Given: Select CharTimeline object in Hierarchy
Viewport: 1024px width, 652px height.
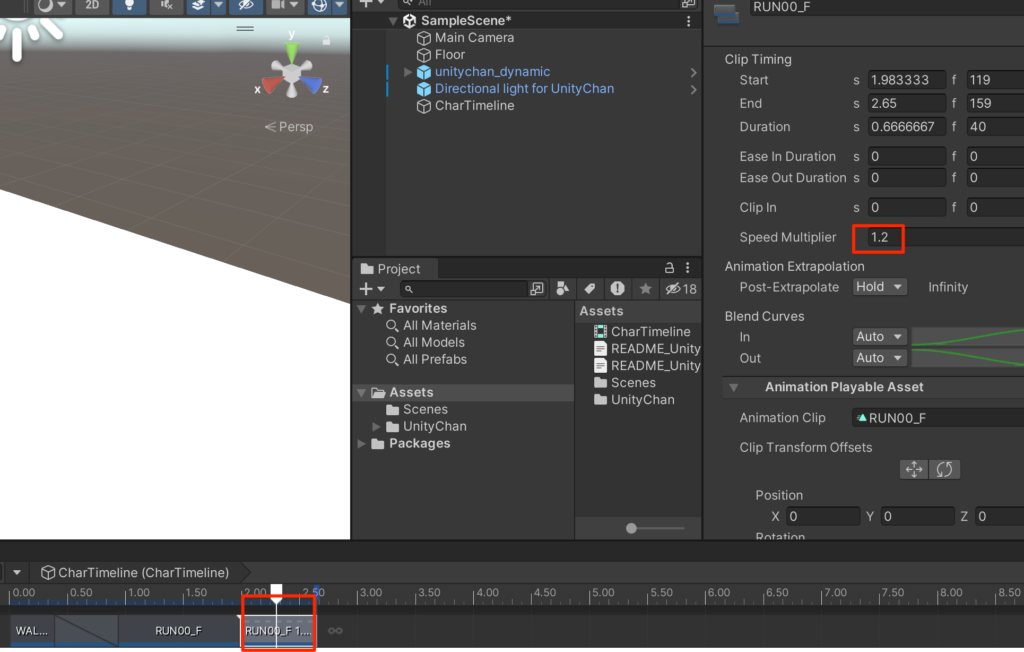Looking at the screenshot, I should point(474,106).
